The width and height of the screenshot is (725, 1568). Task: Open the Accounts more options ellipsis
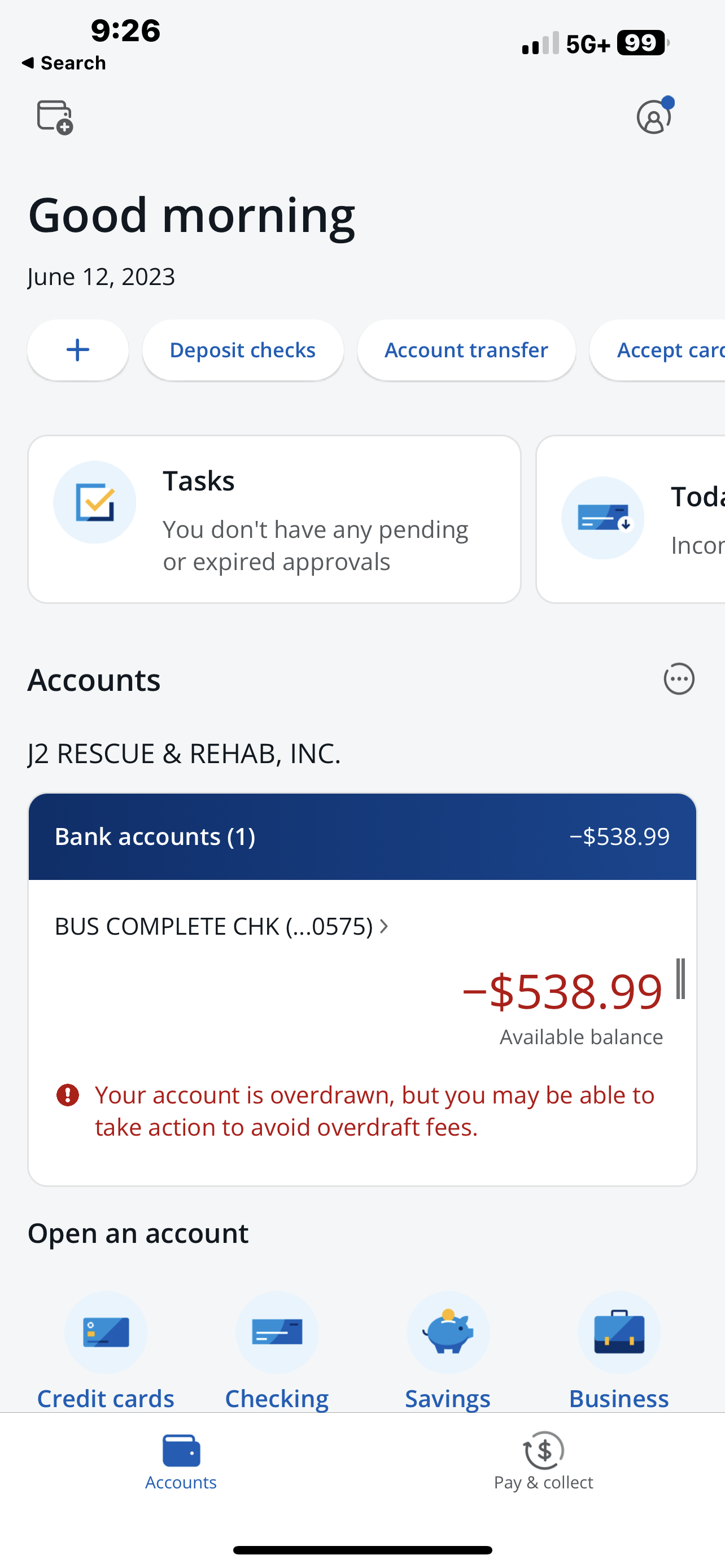(679, 678)
